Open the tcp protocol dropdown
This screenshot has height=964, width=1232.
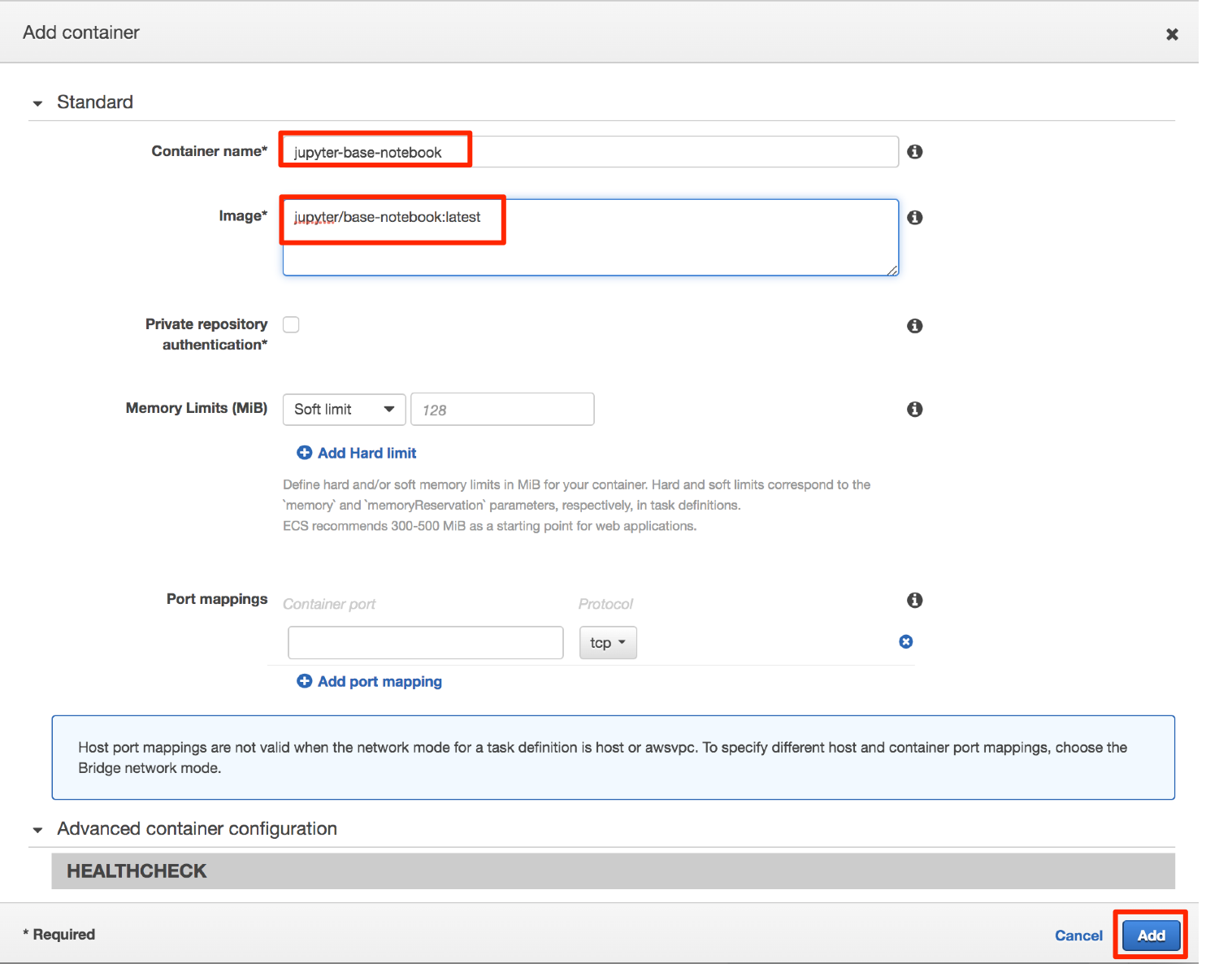(608, 643)
